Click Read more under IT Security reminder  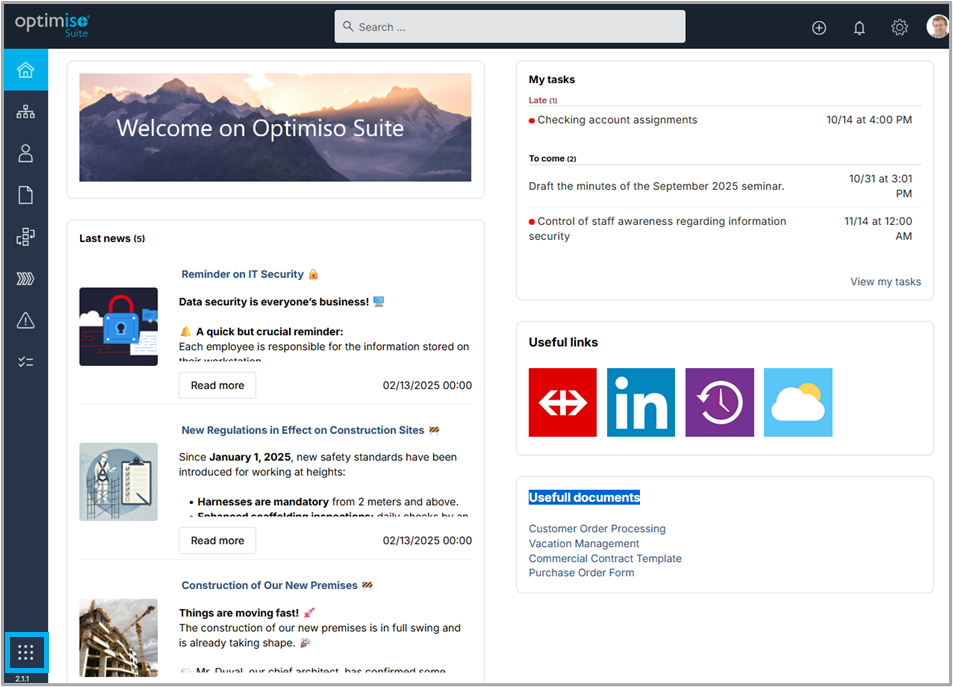[x=217, y=385]
